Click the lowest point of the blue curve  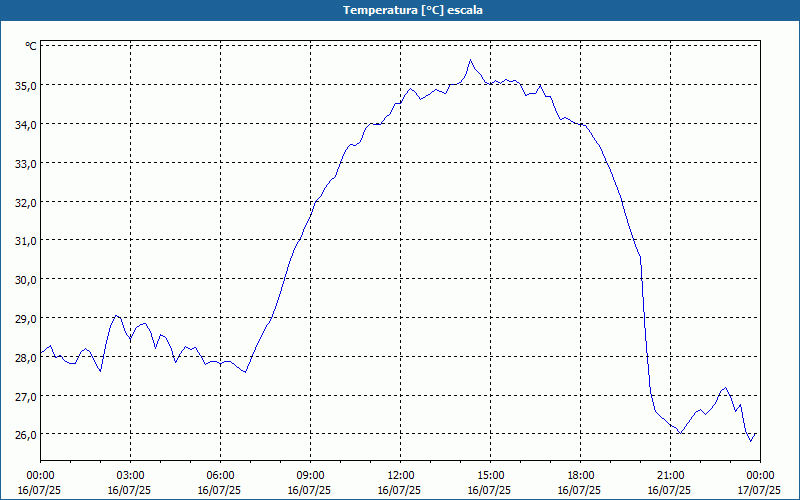click(751, 441)
